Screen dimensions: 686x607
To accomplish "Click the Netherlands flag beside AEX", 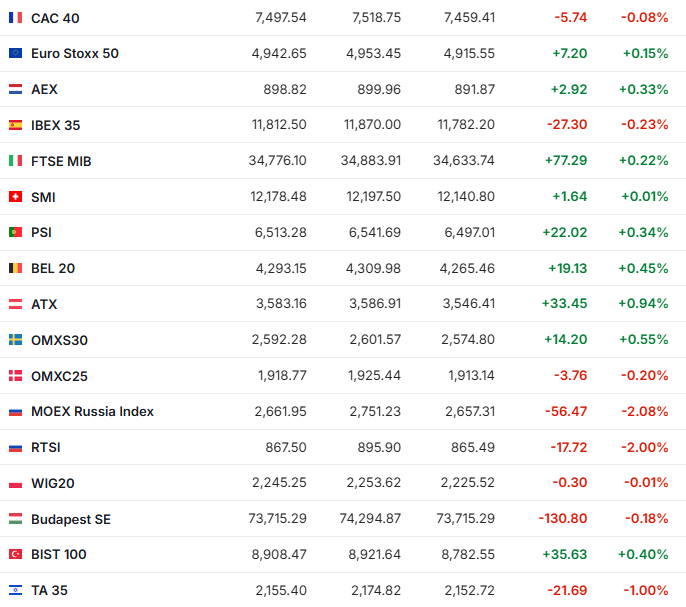I will (15, 89).
